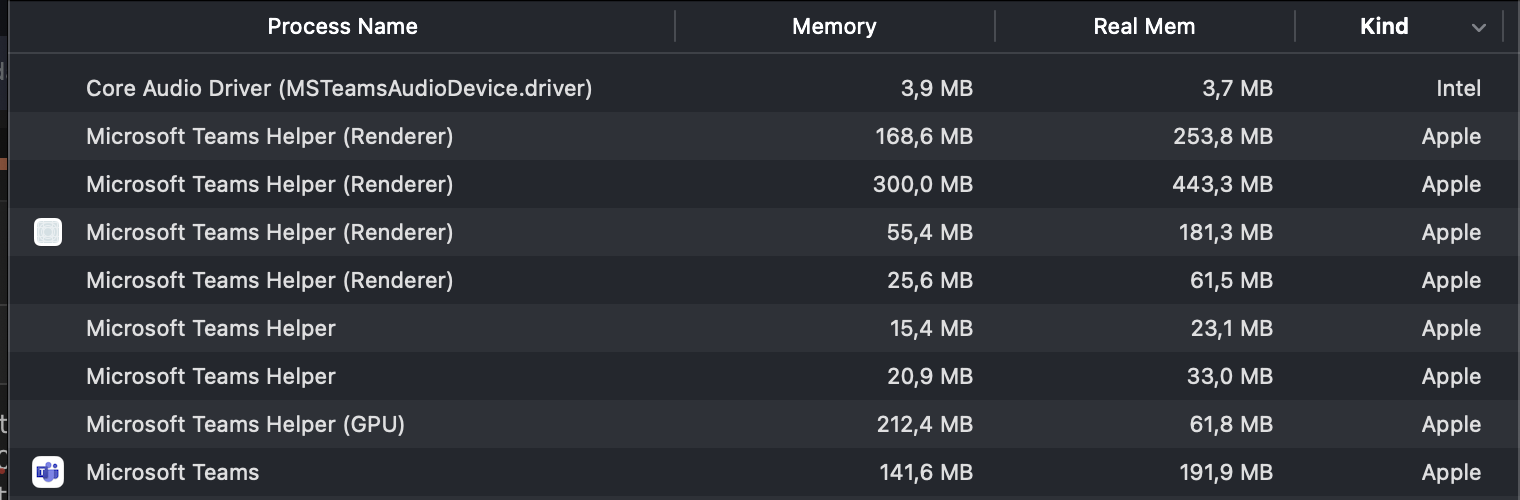Viewport: 1520px width, 500px height.
Task: Click the Apple kind in the 212,4 MB row
Action: click(1451, 424)
